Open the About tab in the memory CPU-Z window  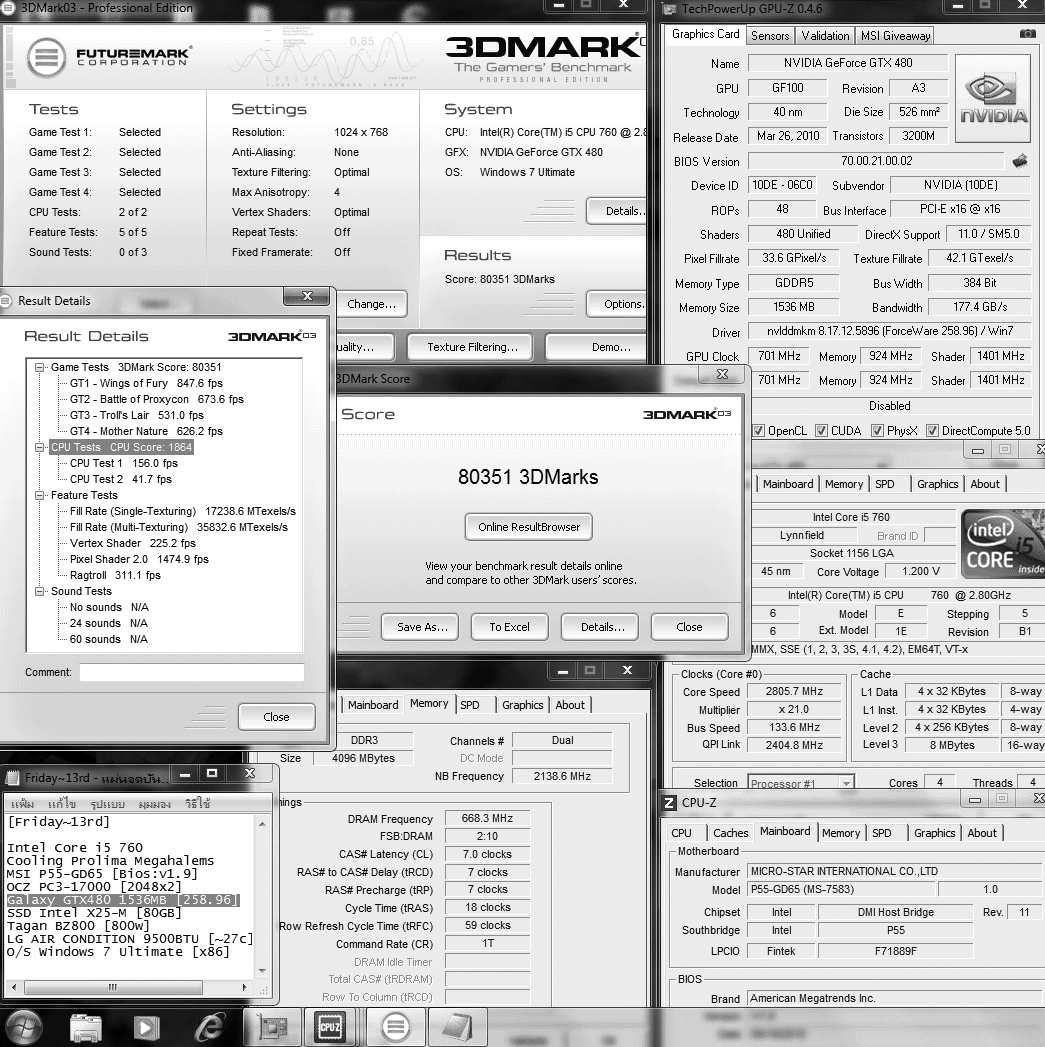570,705
